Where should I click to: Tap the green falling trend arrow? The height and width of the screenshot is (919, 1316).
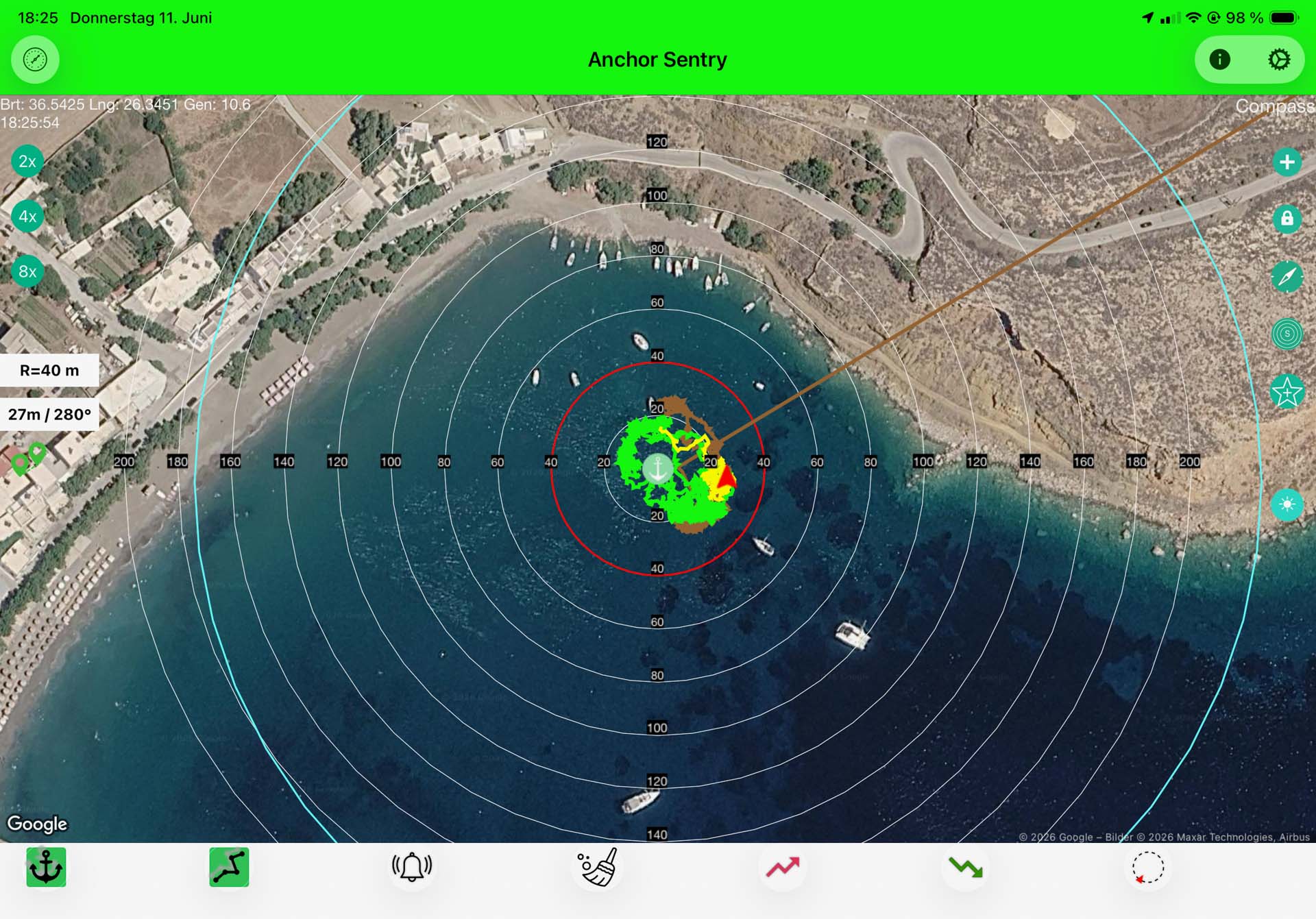[966, 868]
